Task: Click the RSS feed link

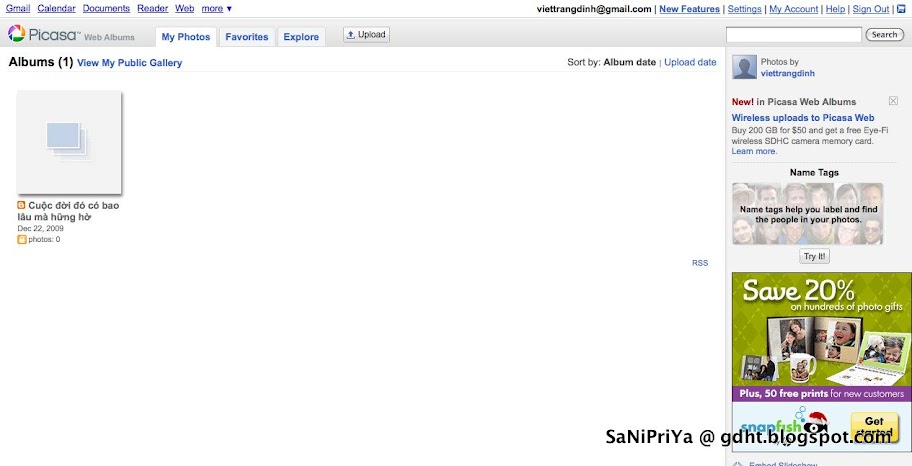Action: (x=700, y=263)
